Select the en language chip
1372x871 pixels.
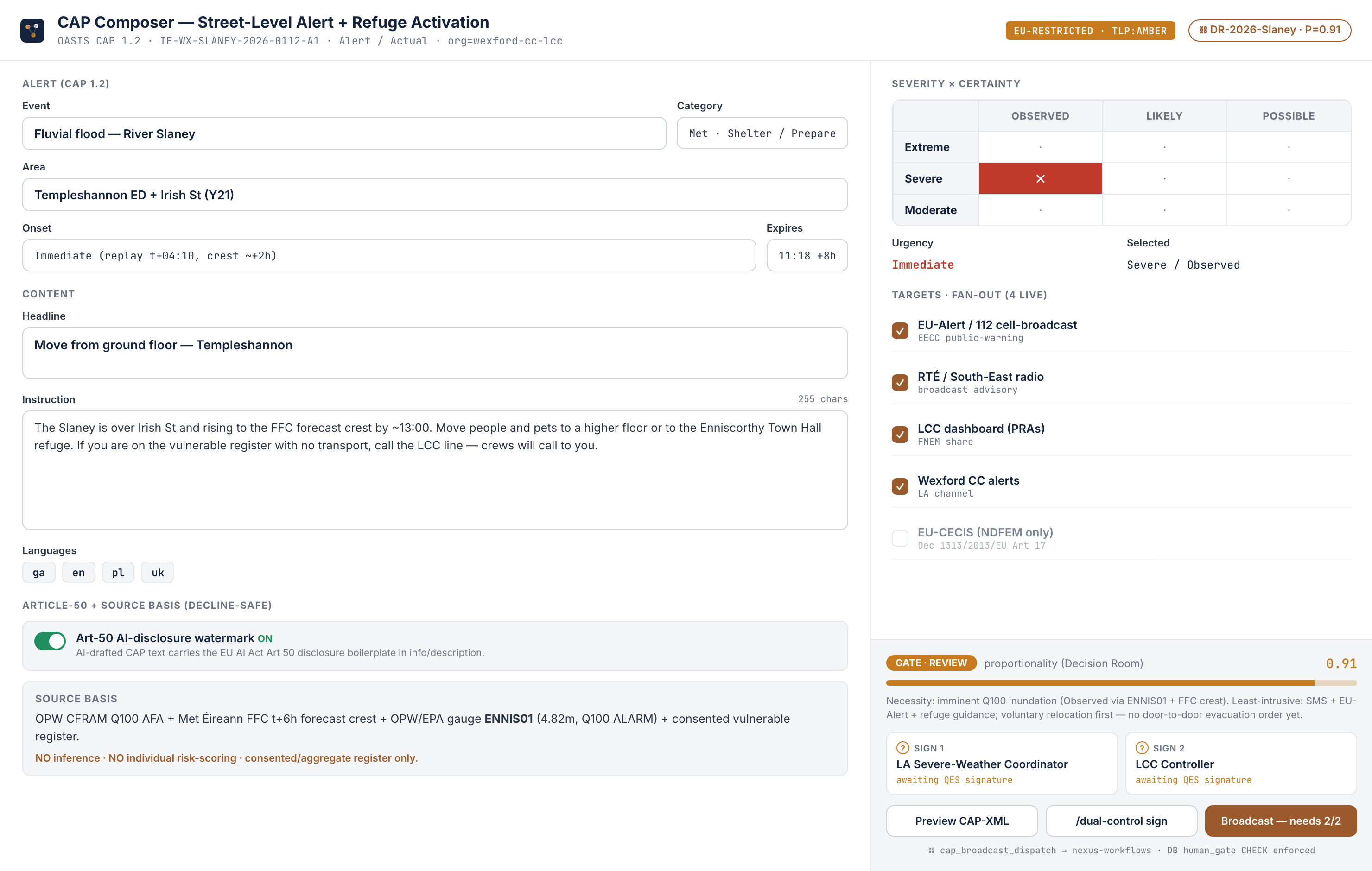[79, 573]
